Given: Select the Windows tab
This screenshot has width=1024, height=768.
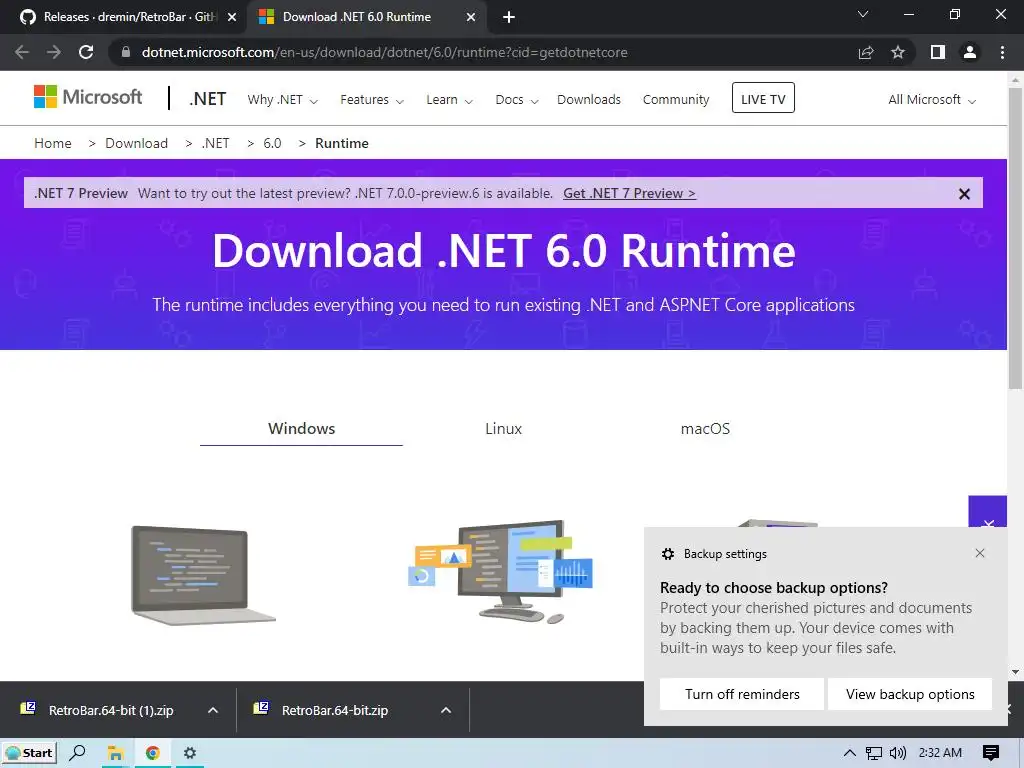Looking at the screenshot, I should tap(301, 429).
